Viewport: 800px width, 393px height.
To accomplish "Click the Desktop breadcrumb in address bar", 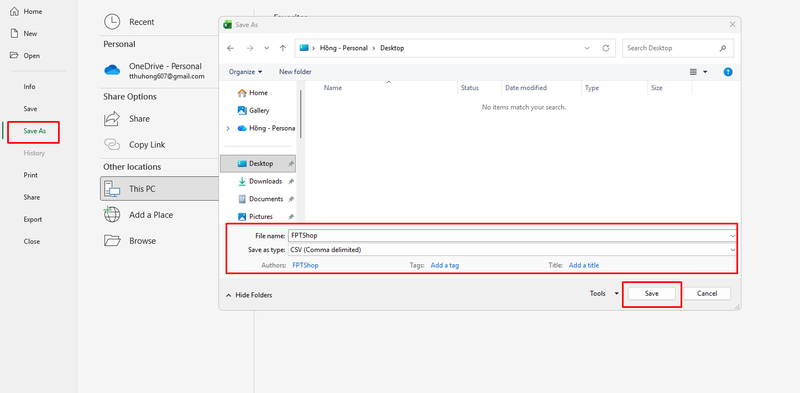I will [392, 48].
